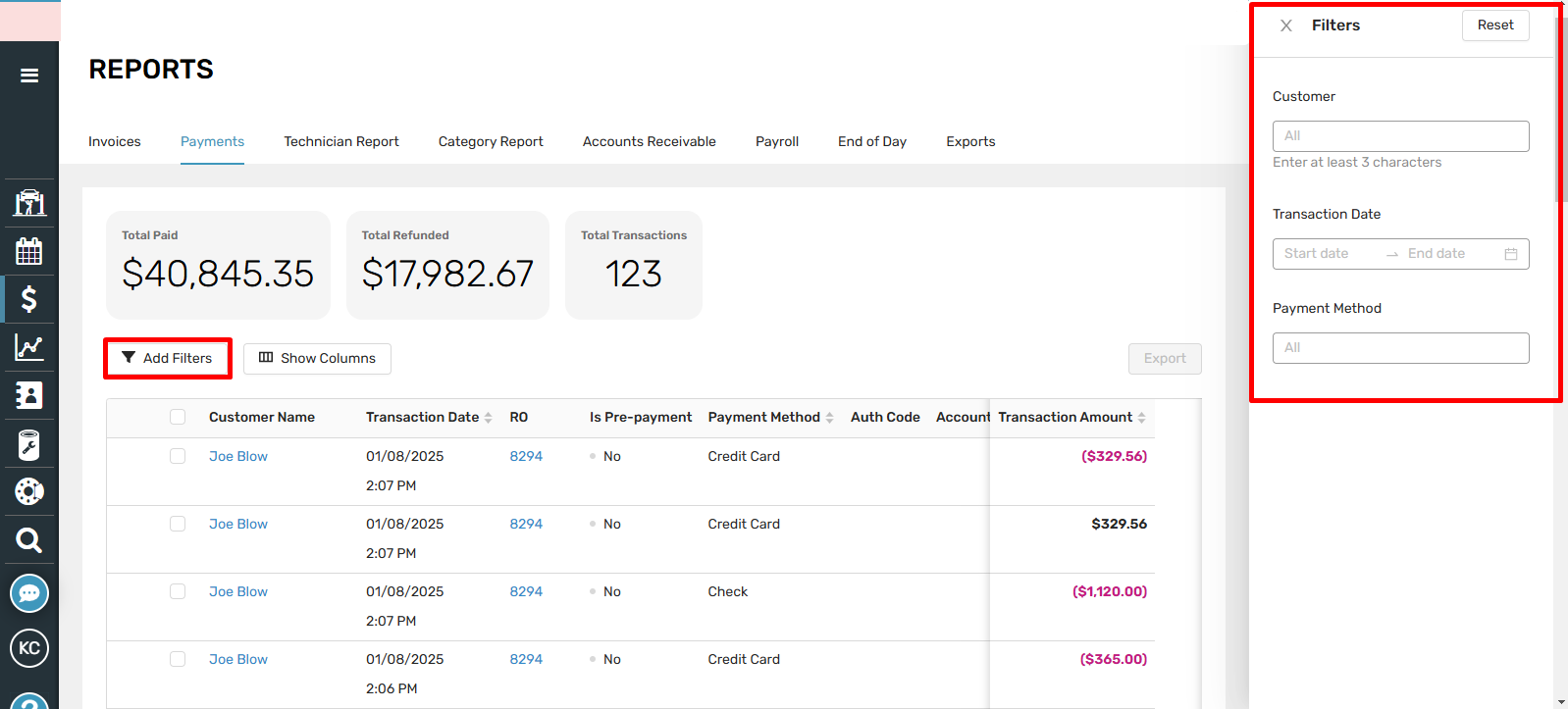Open the line chart analytics icon
Image resolution: width=1568 pixels, height=709 pixels.
[x=29, y=347]
